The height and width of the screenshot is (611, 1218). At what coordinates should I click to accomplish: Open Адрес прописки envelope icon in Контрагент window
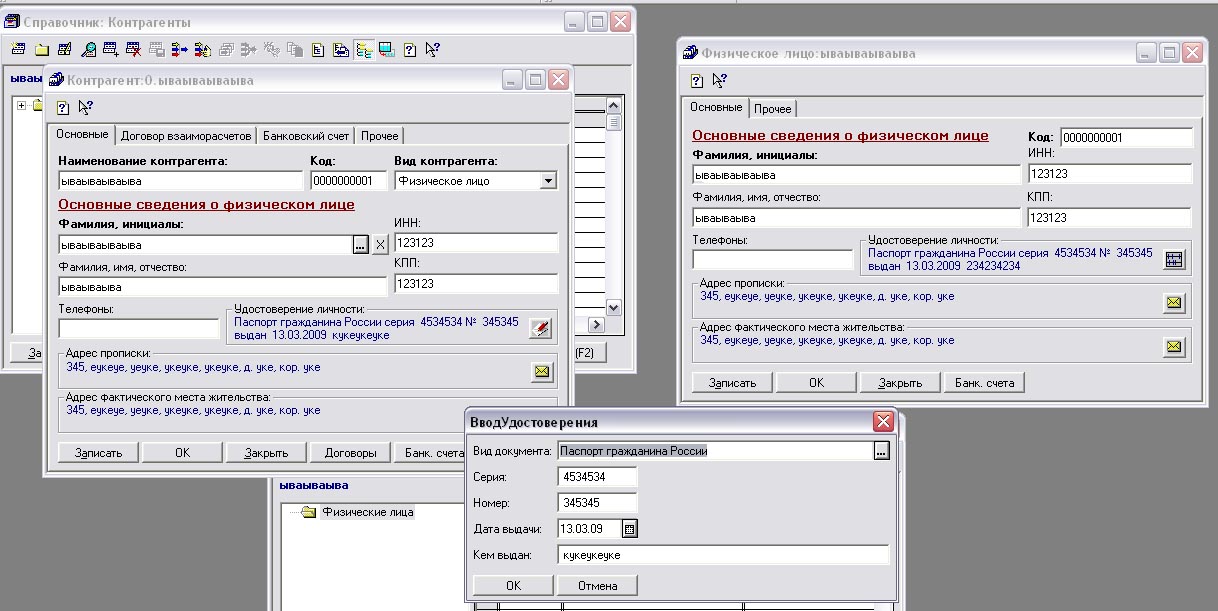click(x=541, y=372)
